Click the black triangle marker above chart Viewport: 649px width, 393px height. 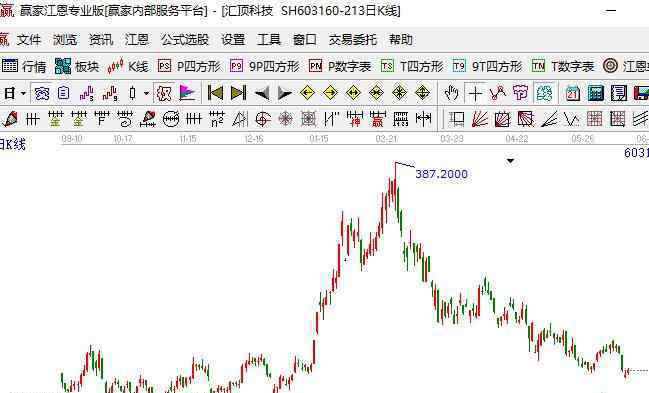[x=510, y=161]
